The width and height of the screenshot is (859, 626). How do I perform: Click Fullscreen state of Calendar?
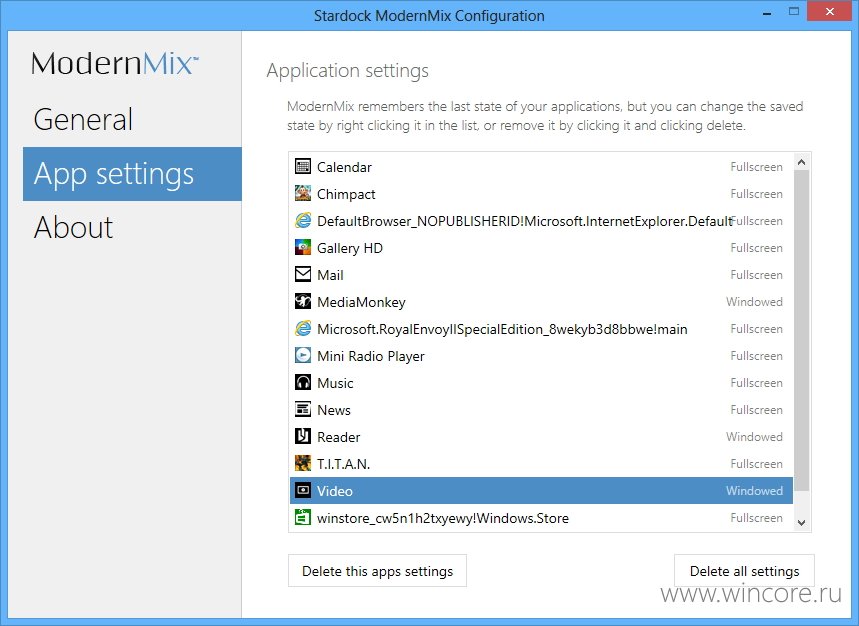[x=757, y=166]
